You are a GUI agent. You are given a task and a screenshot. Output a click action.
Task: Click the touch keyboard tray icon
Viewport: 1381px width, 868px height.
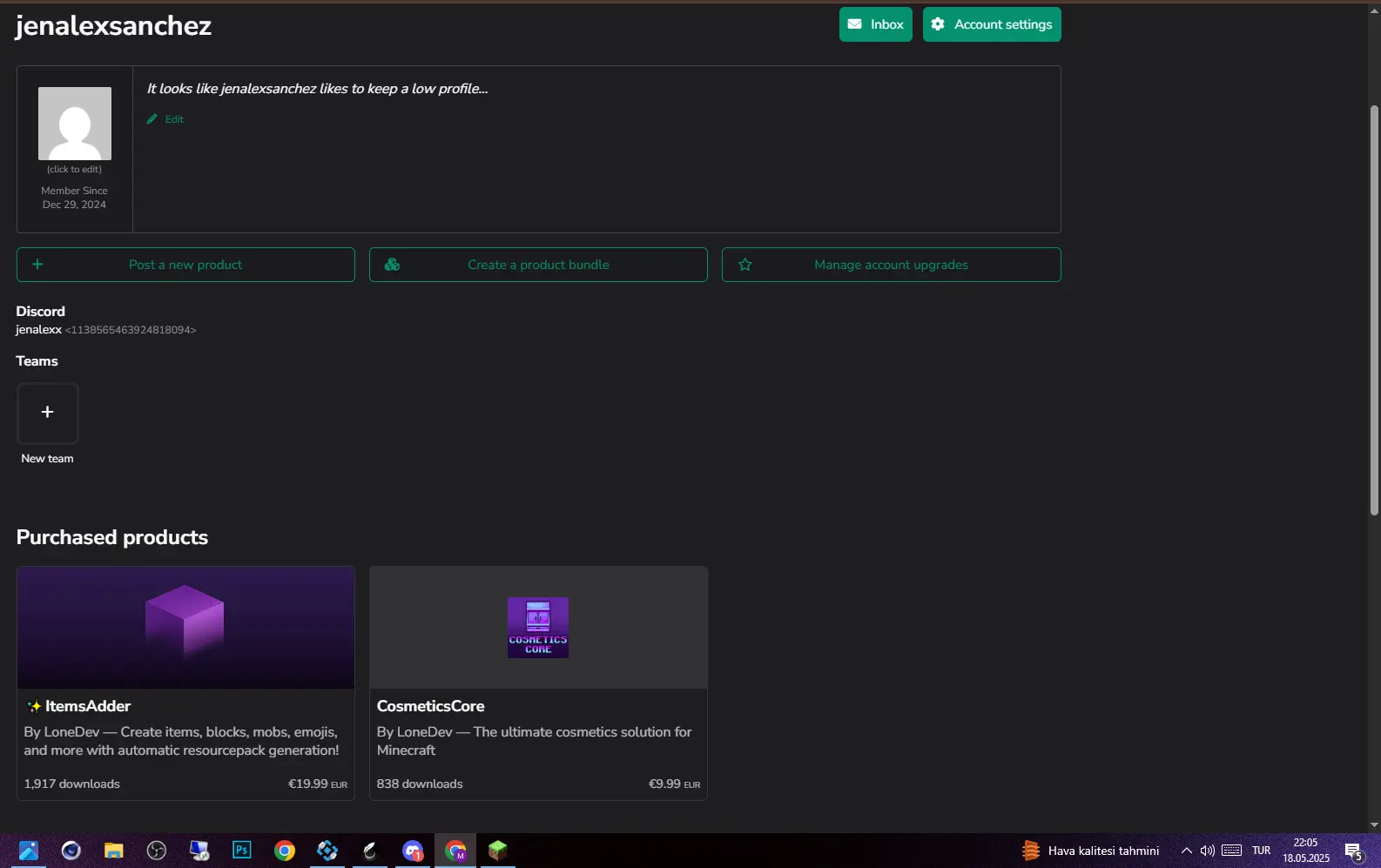1231,851
